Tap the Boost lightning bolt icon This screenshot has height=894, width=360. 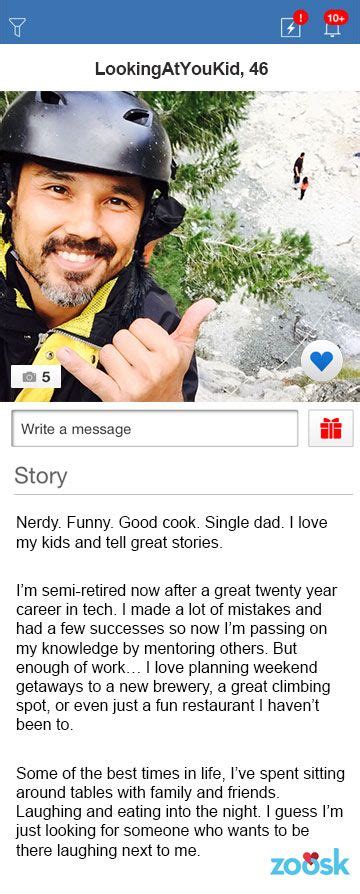click(x=290, y=29)
